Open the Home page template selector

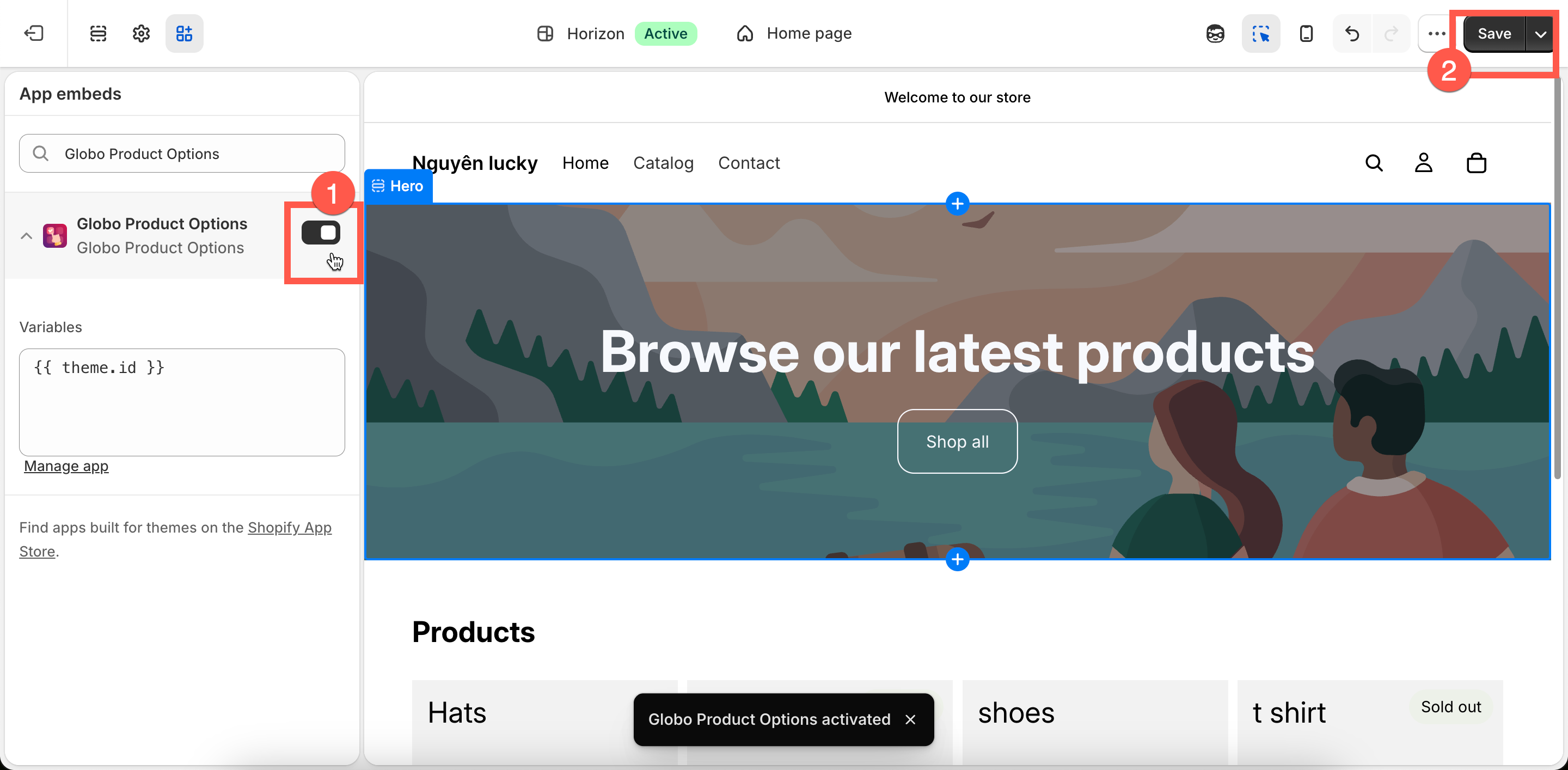(794, 33)
